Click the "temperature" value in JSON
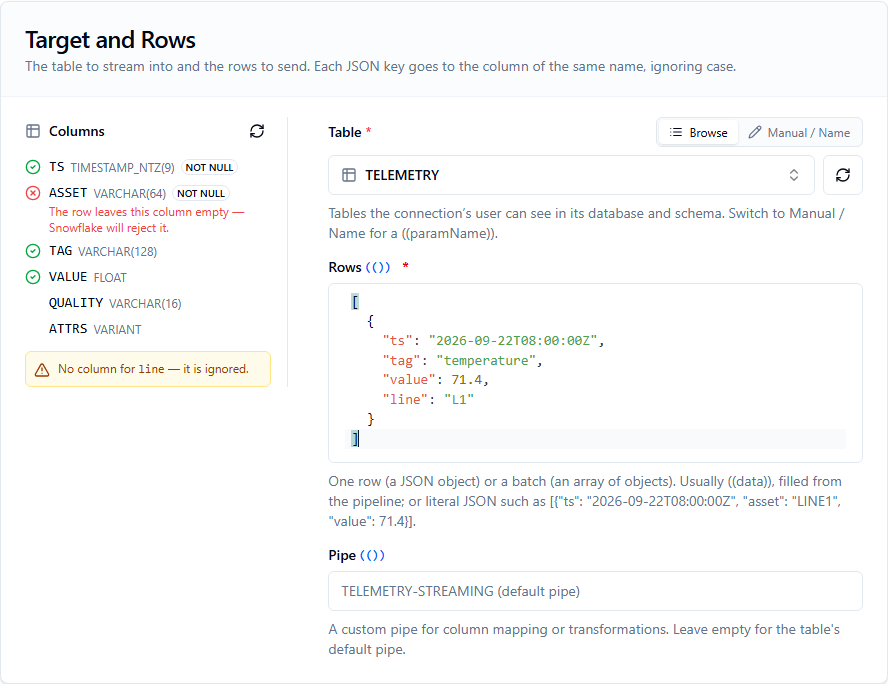The height and width of the screenshot is (684, 888). point(486,361)
